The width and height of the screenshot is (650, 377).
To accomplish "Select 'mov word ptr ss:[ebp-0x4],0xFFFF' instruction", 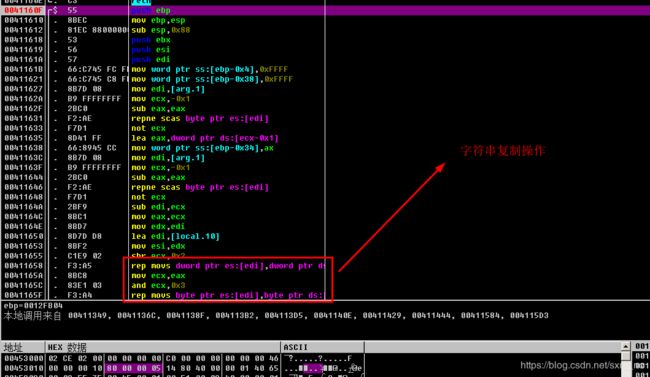I will pyautogui.click(x=209, y=69).
